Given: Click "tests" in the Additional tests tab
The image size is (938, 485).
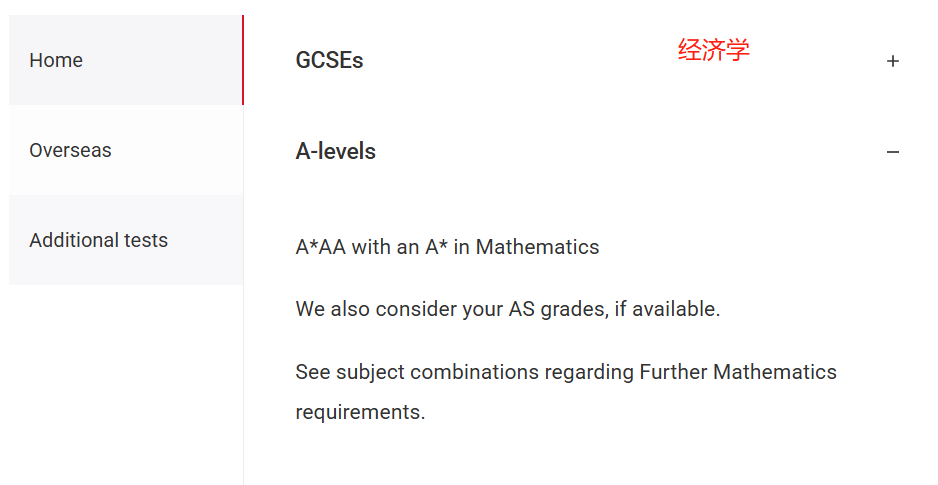Looking at the screenshot, I should 145,240.
